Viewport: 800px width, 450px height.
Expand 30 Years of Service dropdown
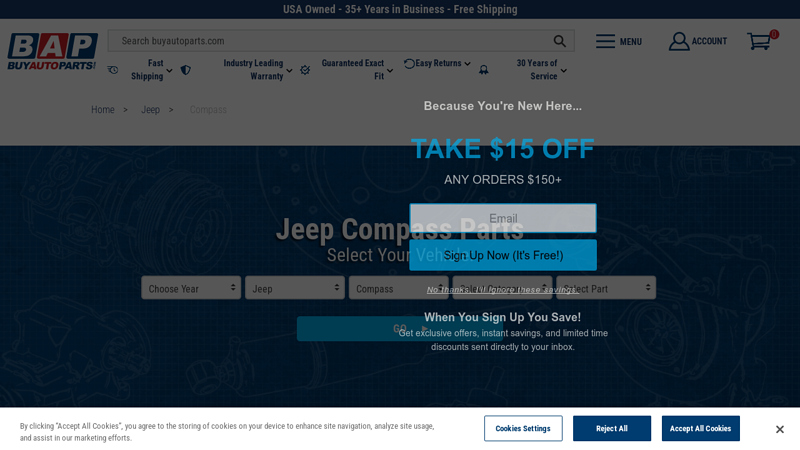click(x=564, y=70)
